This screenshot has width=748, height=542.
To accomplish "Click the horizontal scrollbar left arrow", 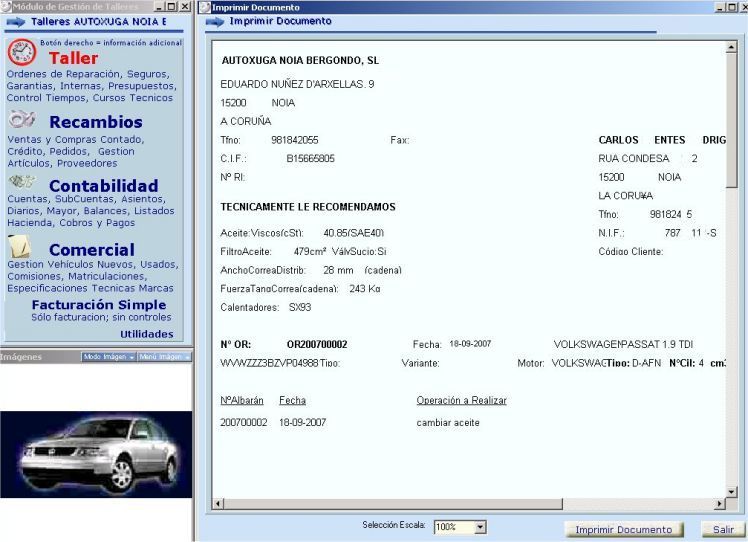I will [218, 503].
